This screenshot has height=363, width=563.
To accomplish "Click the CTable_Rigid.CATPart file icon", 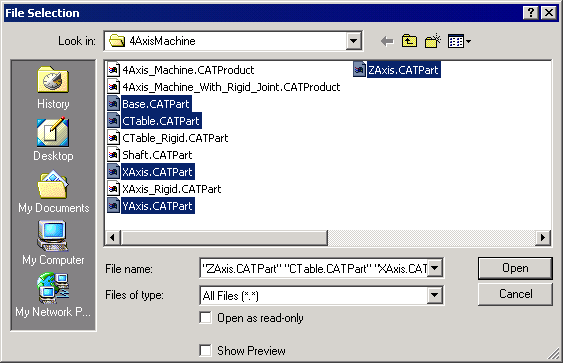I will click(x=113, y=138).
